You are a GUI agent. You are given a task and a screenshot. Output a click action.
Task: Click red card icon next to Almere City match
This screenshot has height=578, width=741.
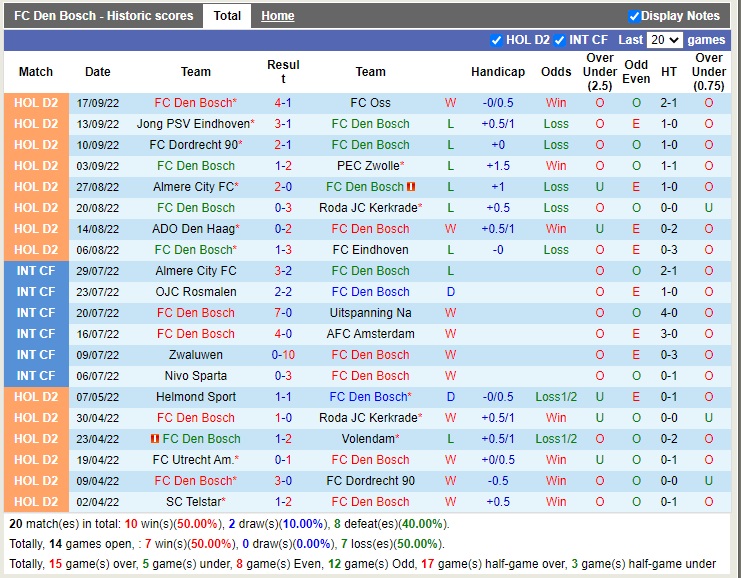[411, 187]
